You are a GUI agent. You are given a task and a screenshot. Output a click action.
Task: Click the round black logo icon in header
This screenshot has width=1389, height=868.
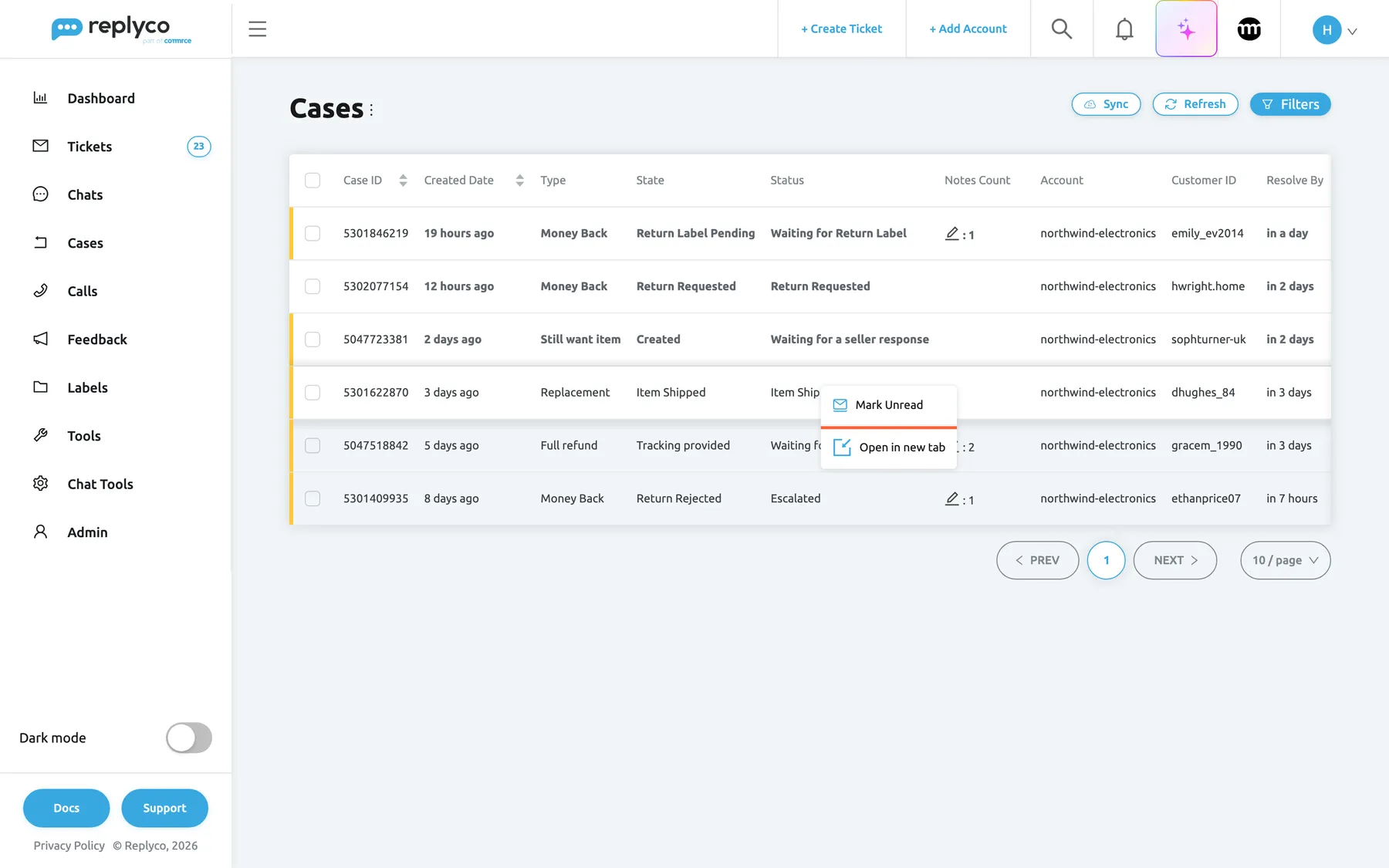pyautogui.click(x=1249, y=29)
